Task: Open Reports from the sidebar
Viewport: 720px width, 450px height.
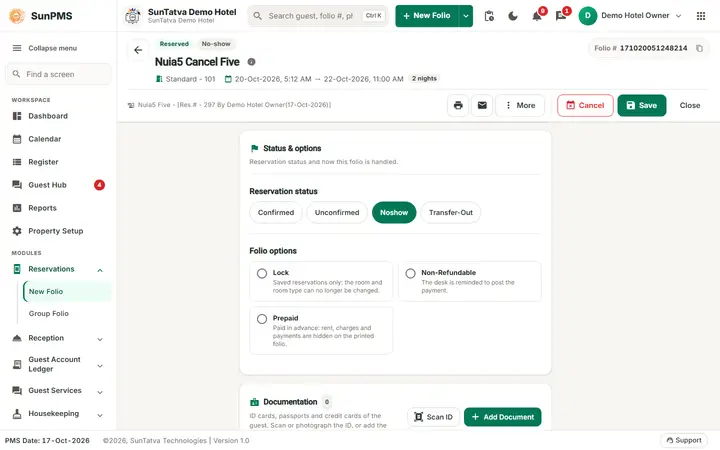Action: coord(42,208)
